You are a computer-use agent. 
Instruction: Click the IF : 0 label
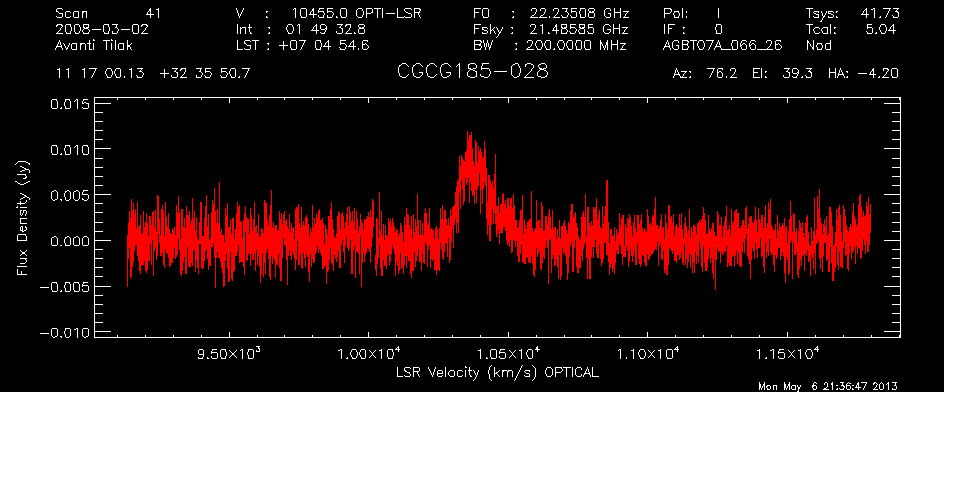point(693,29)
